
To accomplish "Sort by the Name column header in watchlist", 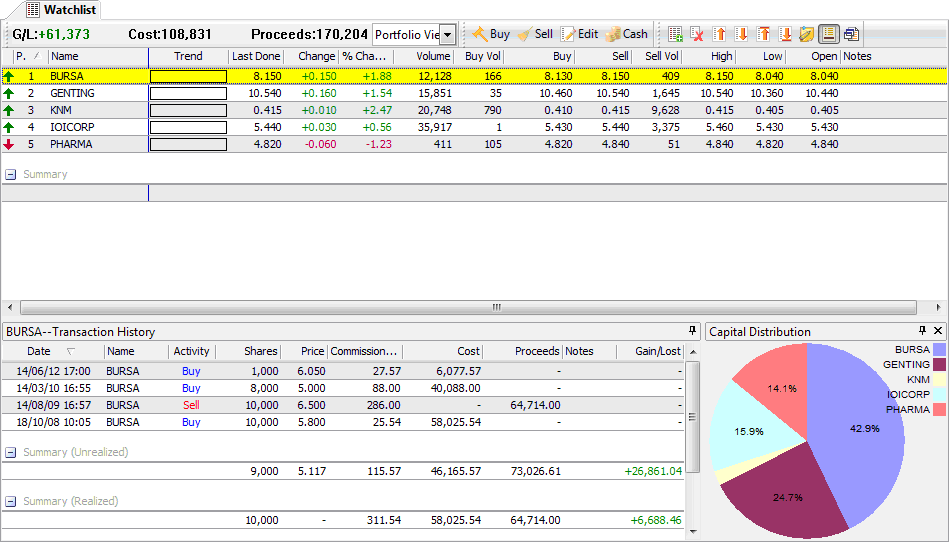I will click(x=98, y=56).
